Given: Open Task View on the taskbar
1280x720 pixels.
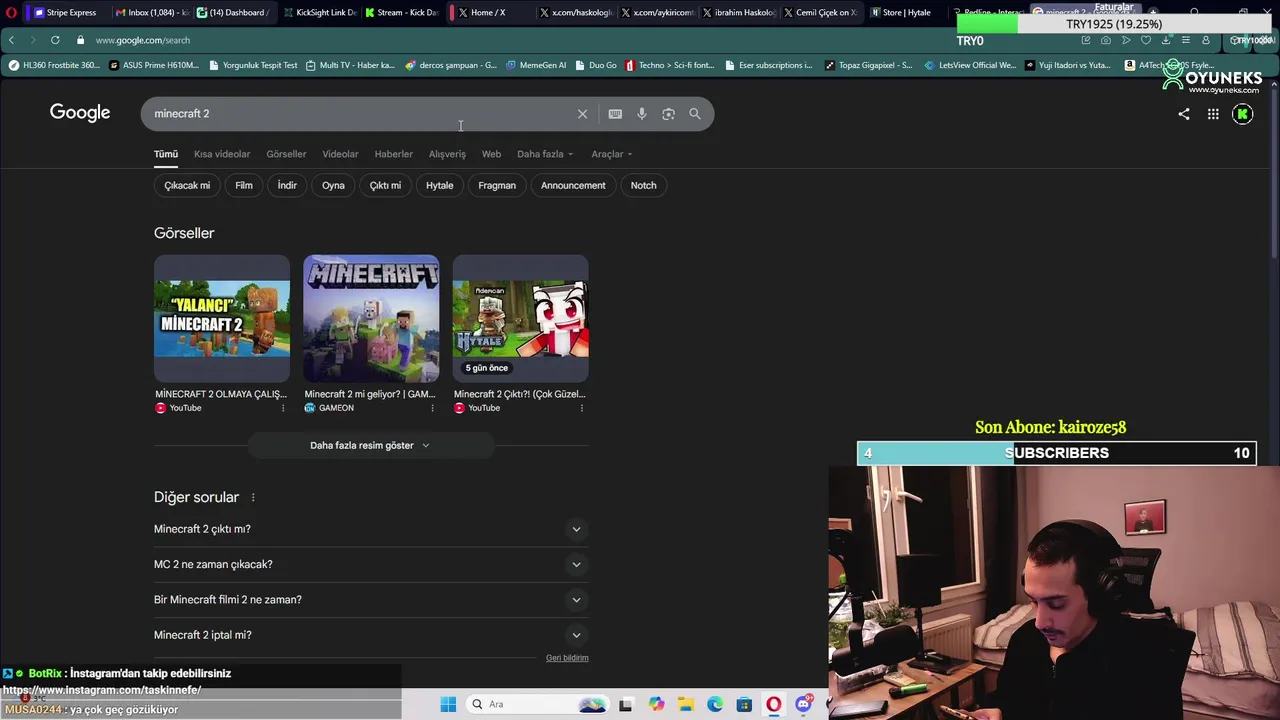Looking at the screenshot, I should [625, 704].
